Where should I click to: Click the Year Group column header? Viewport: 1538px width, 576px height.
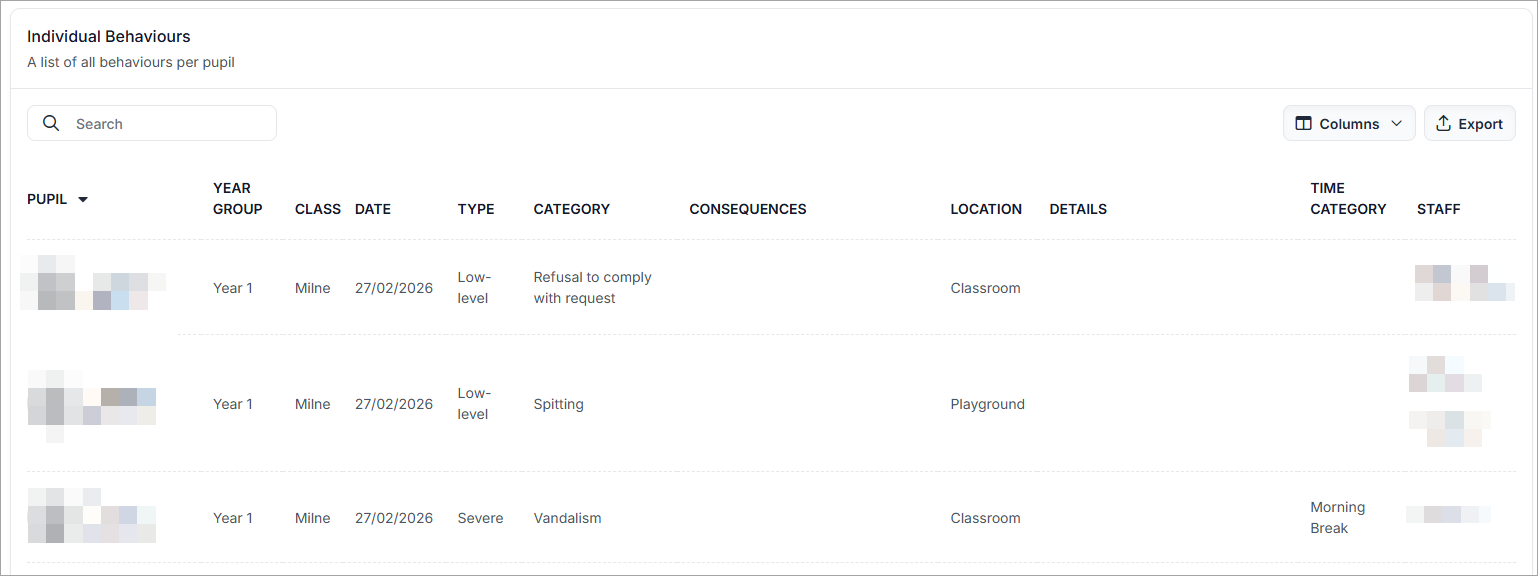pyautogui.click(x=238, y=198)
